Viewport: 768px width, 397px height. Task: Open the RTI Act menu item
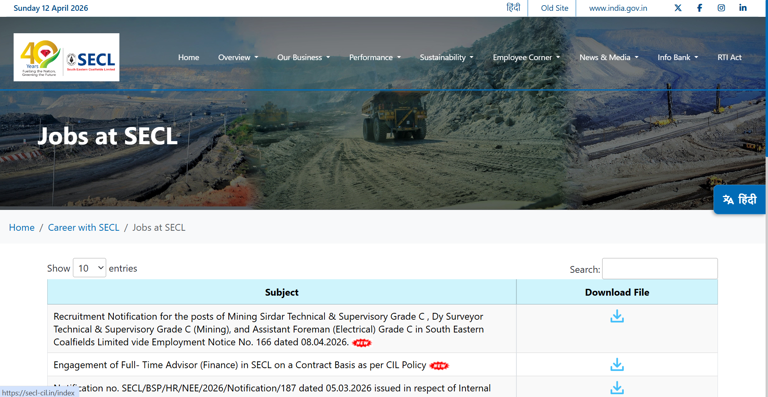[x=729, y=57]
